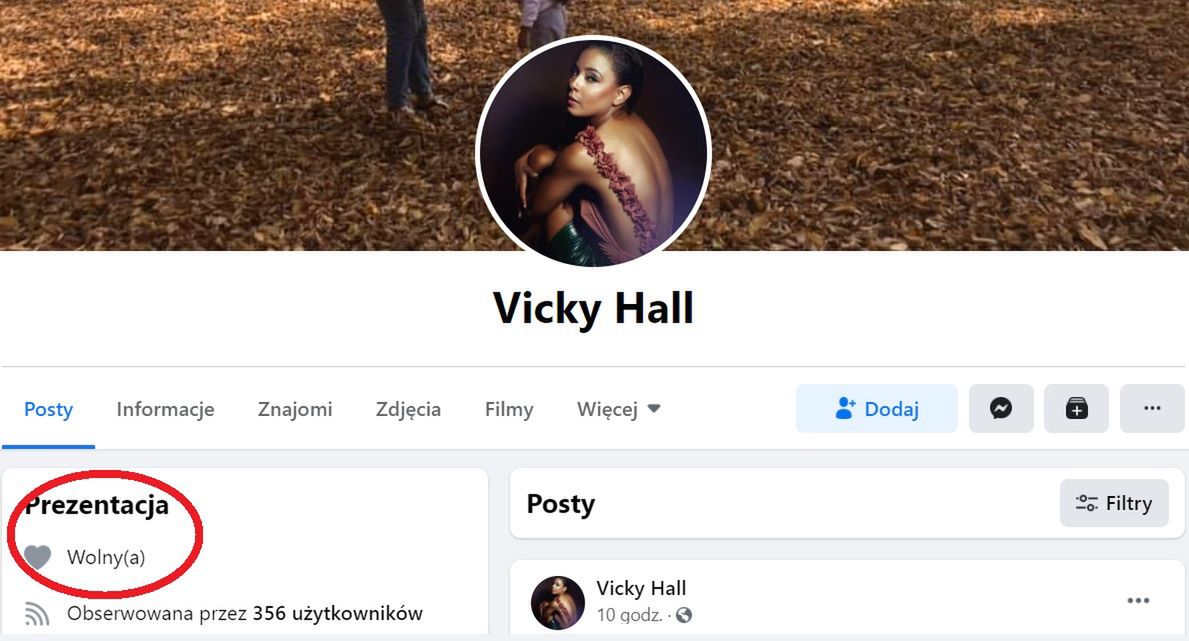Click the add-to-story archive icon button
The image size is (1189, 641).
pyautogui.click(x=1076, y=409)
